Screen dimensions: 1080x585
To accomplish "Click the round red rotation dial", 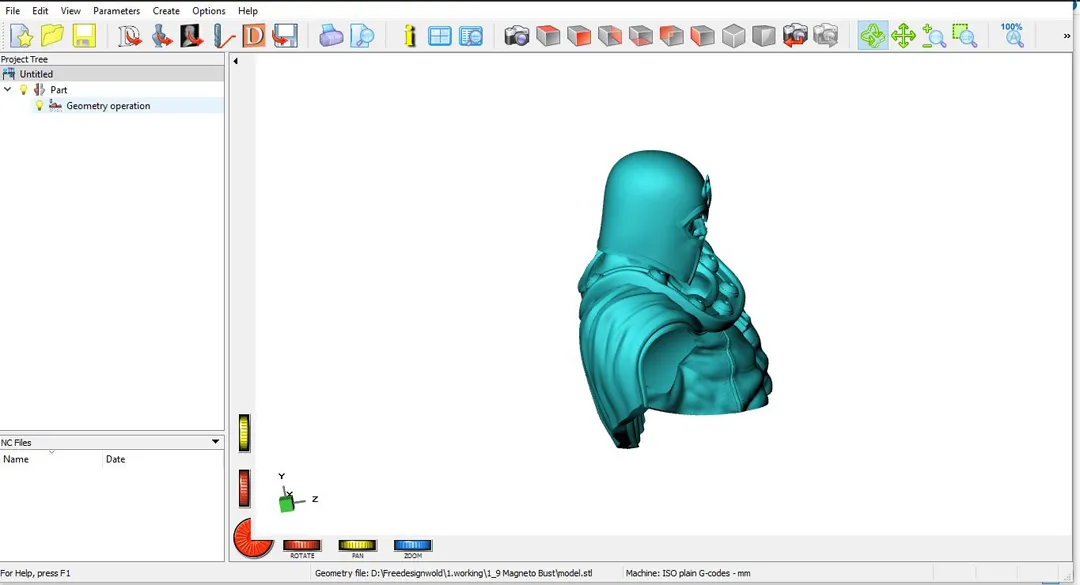I will tap(253, 538).
